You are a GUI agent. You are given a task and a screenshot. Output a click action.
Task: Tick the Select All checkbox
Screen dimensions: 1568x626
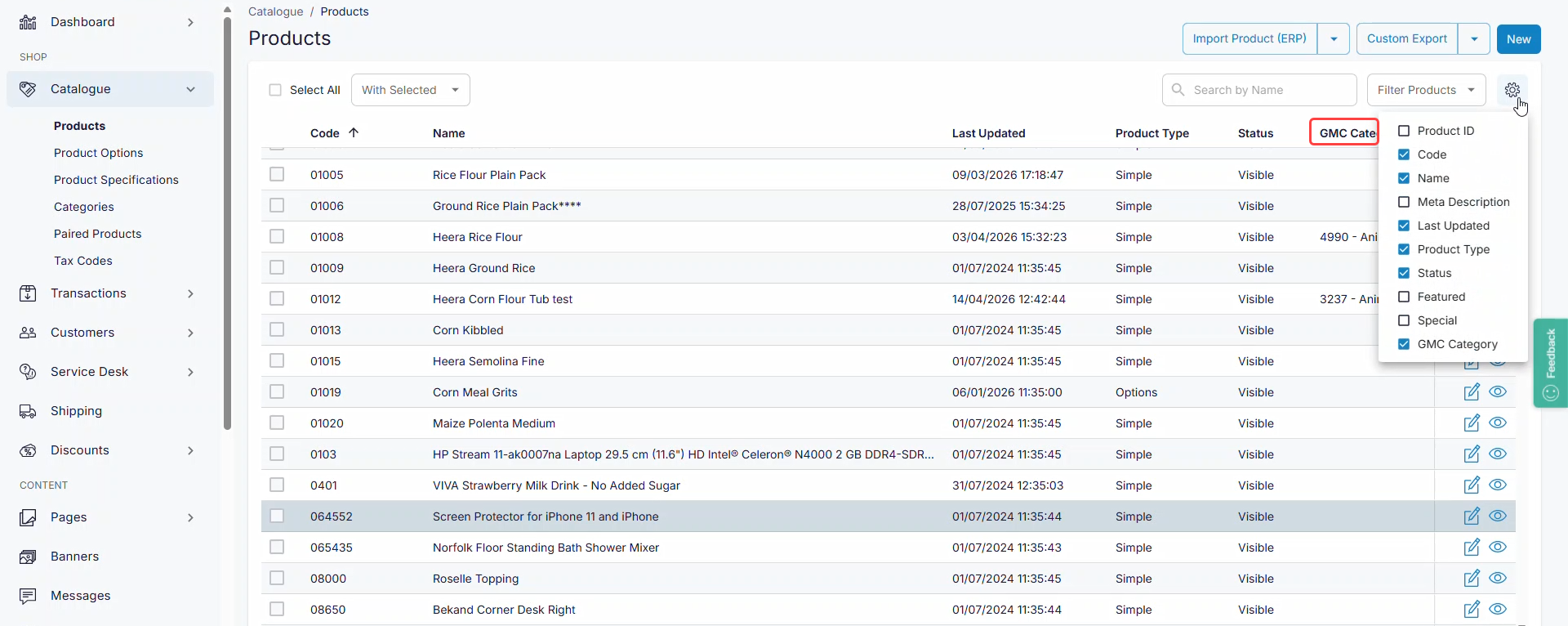tap(275, 90)
